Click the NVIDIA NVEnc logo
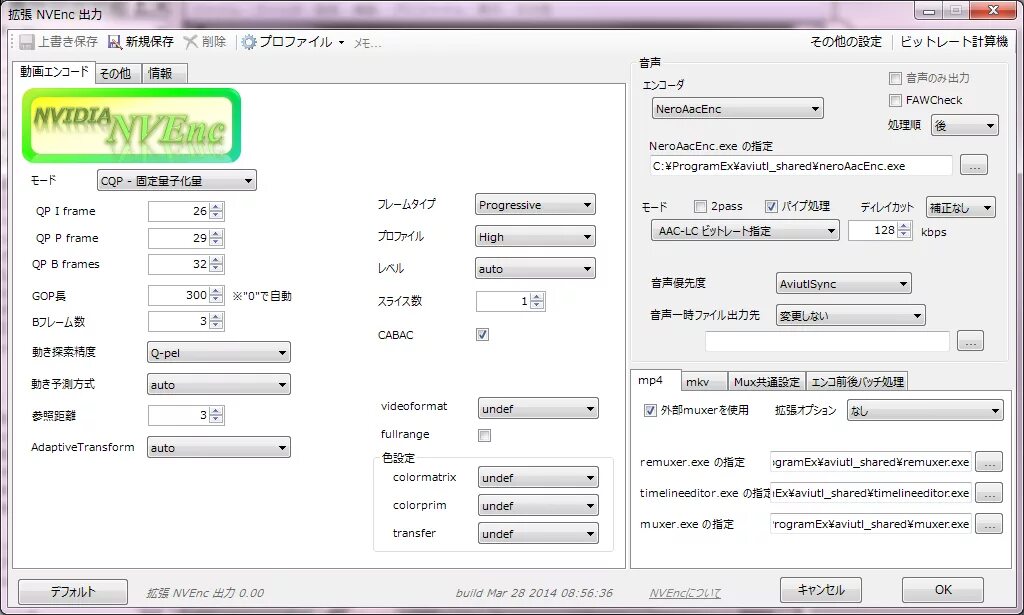1024x615 pixels. (131, 125)
